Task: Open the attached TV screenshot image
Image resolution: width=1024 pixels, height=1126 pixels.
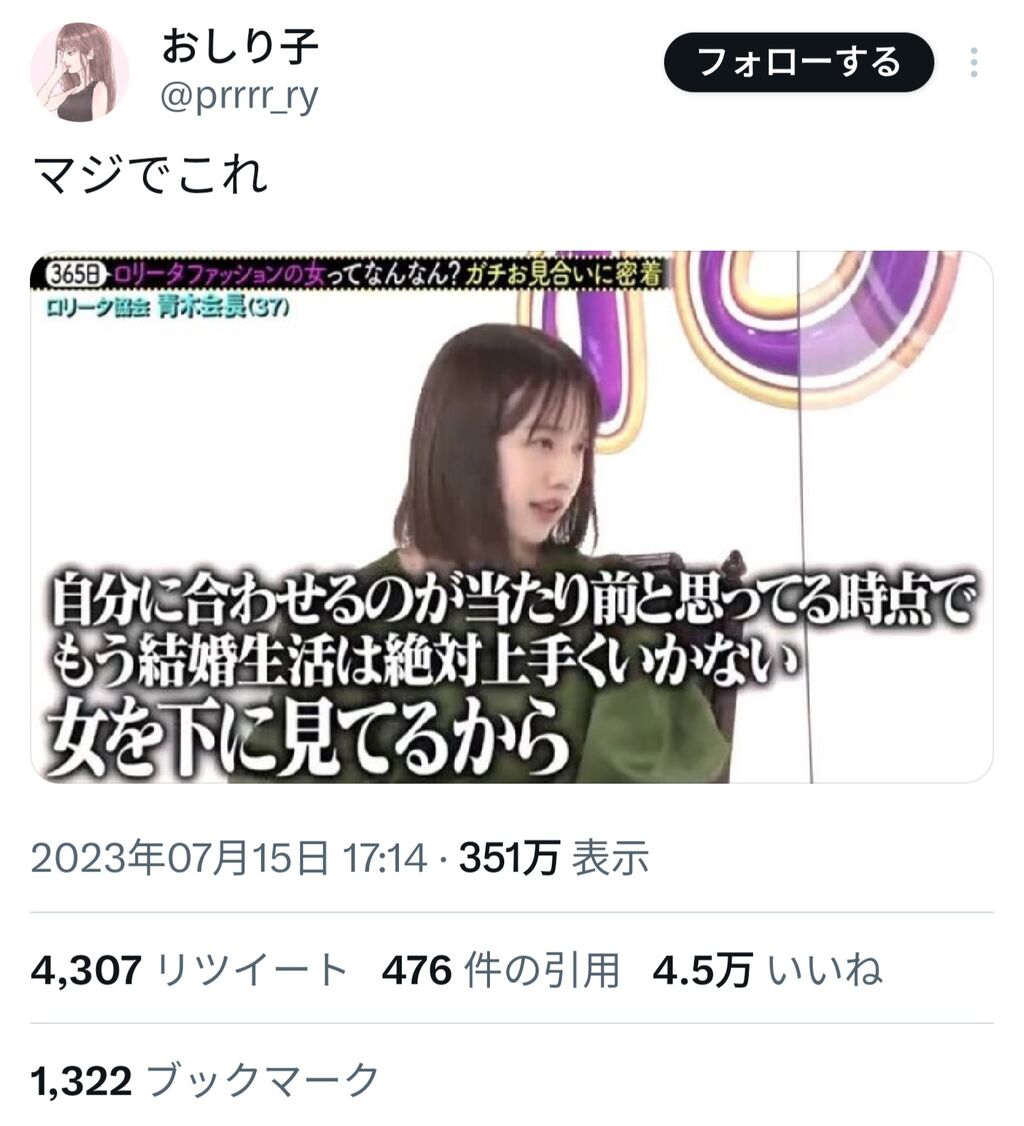Action: (x=511, y=516)
